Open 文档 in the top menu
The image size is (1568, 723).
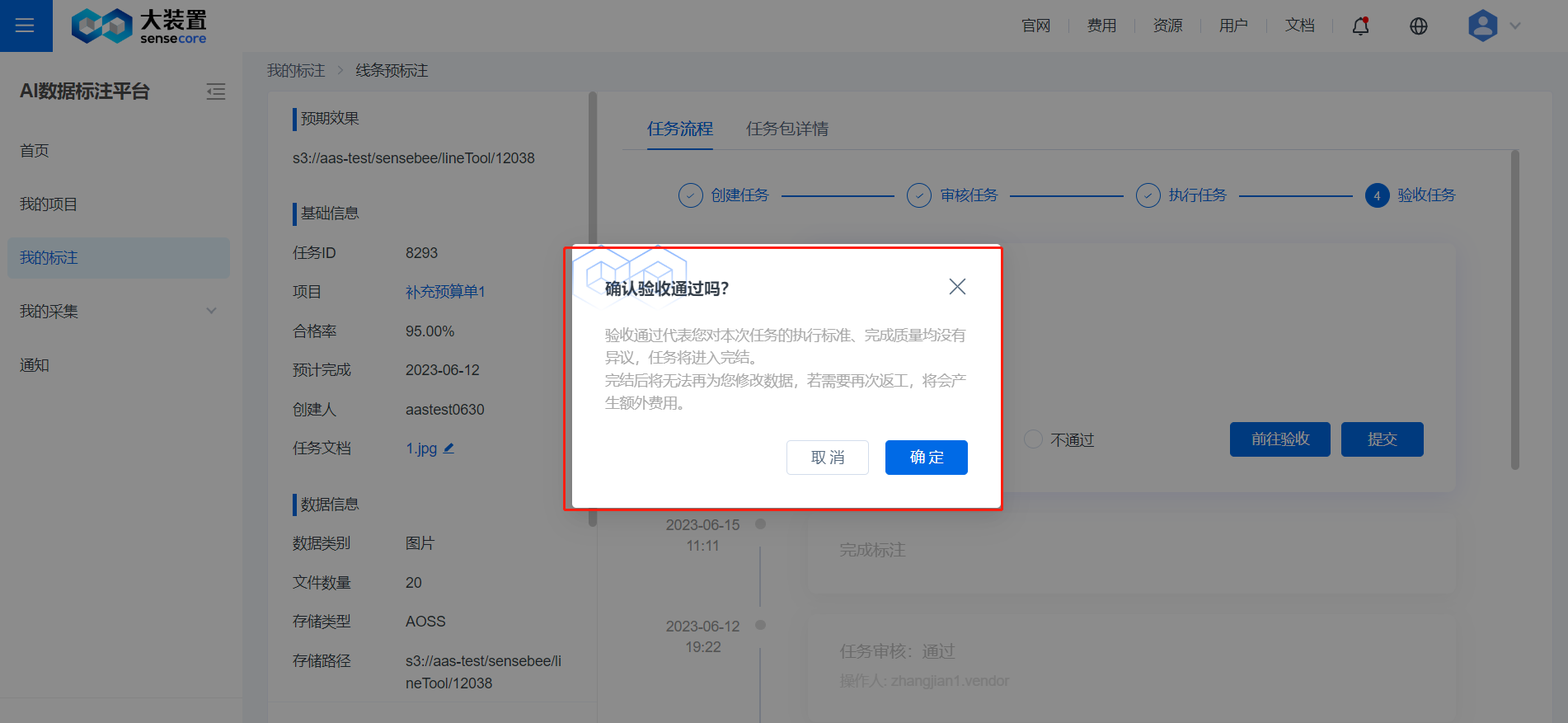[x=1300, y=26]
